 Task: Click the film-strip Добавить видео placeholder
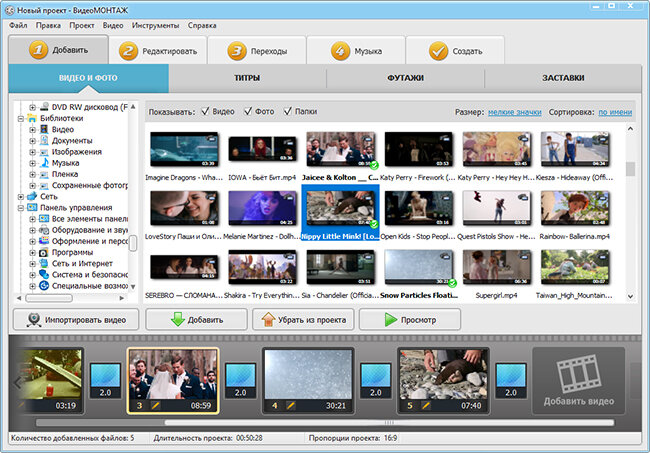[x=579, y=380]
